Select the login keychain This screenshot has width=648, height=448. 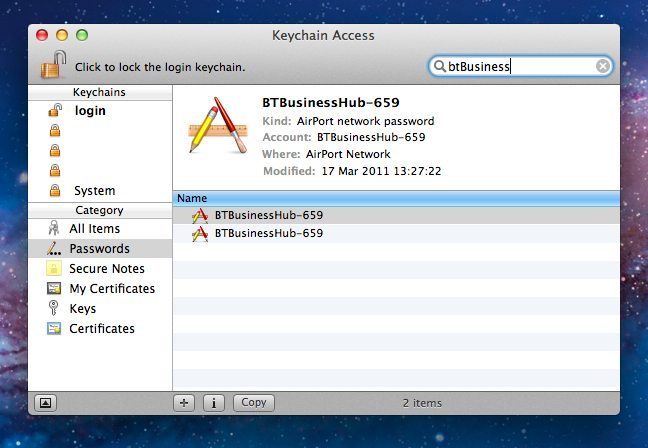coord(100,111)
